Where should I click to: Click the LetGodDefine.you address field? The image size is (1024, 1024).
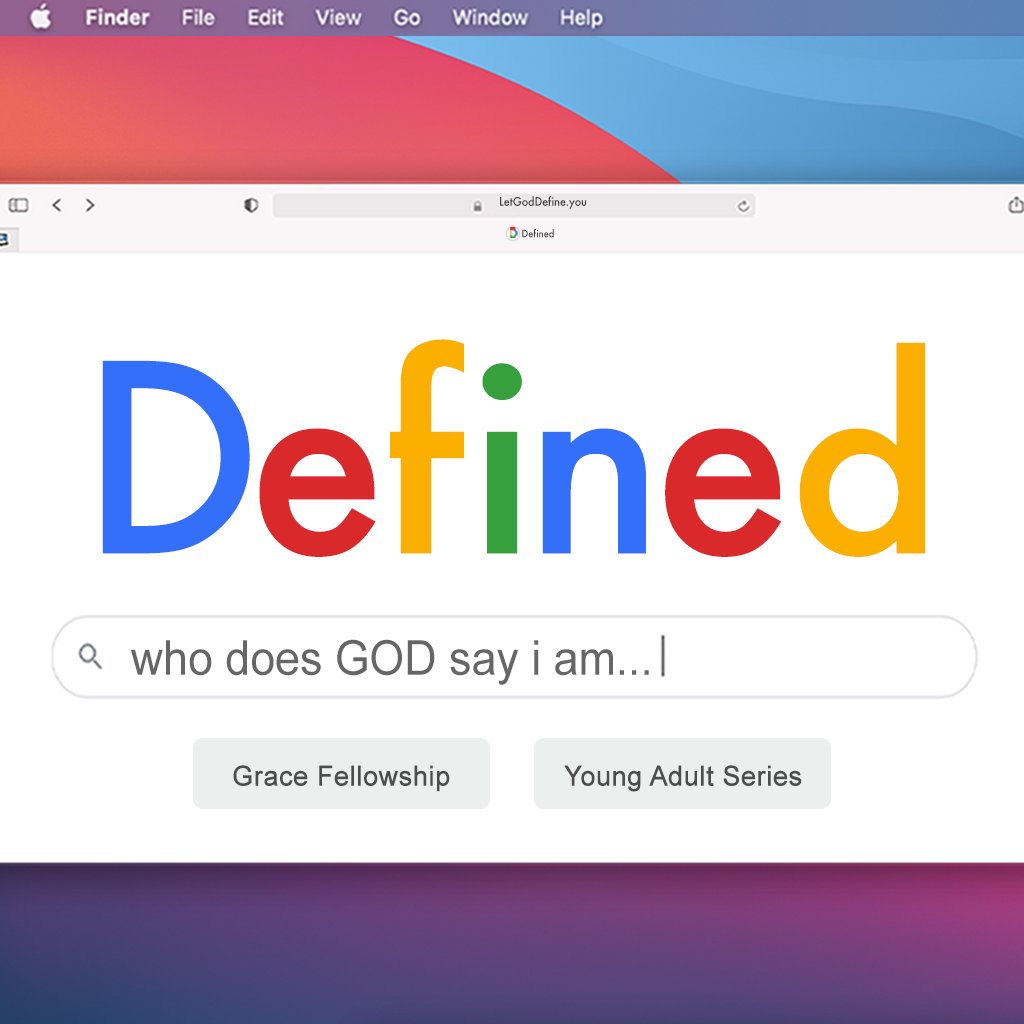tap(543, 203)
